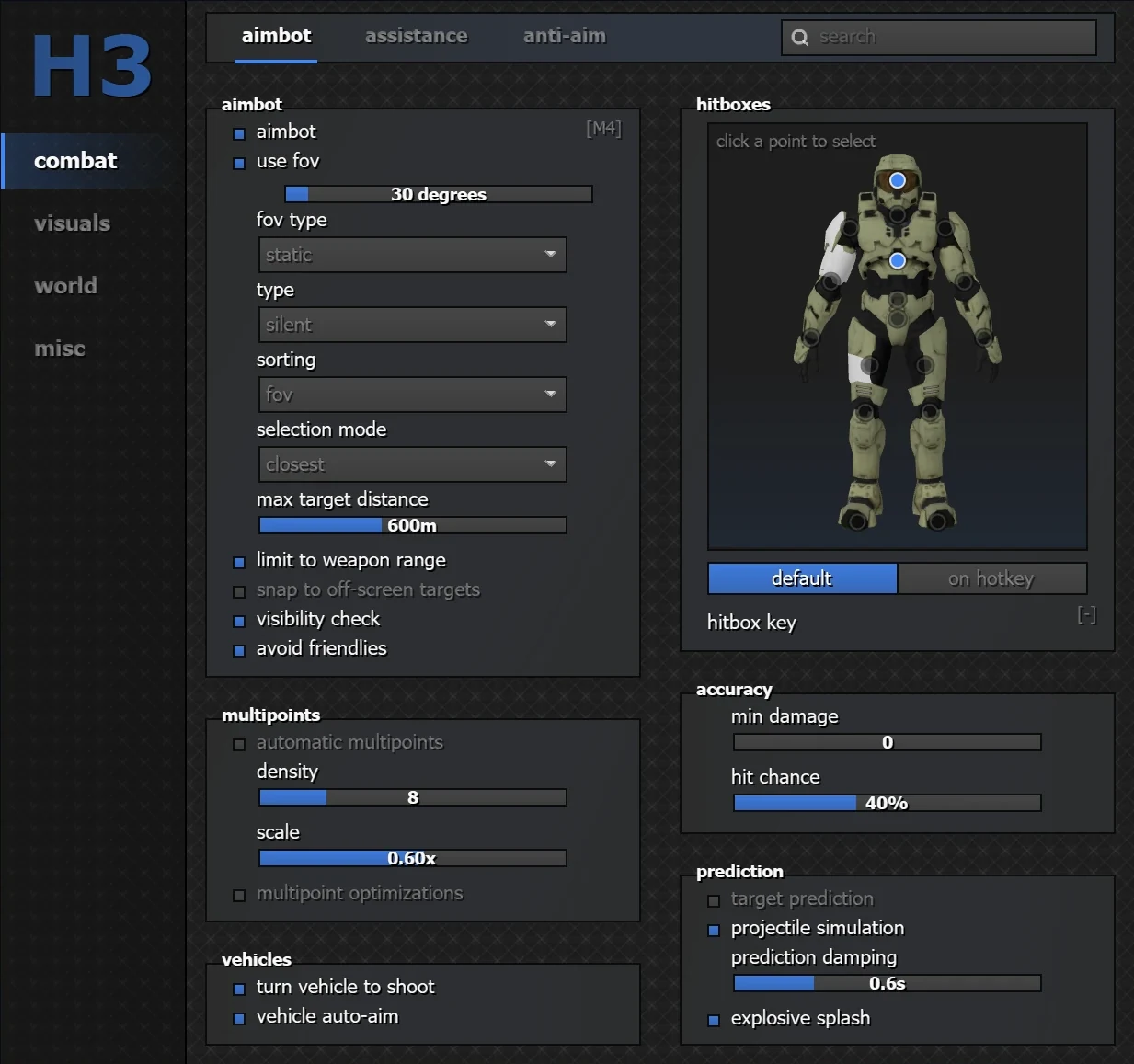
Task: Select combat in the sidebar
Action: coord(93,161)
